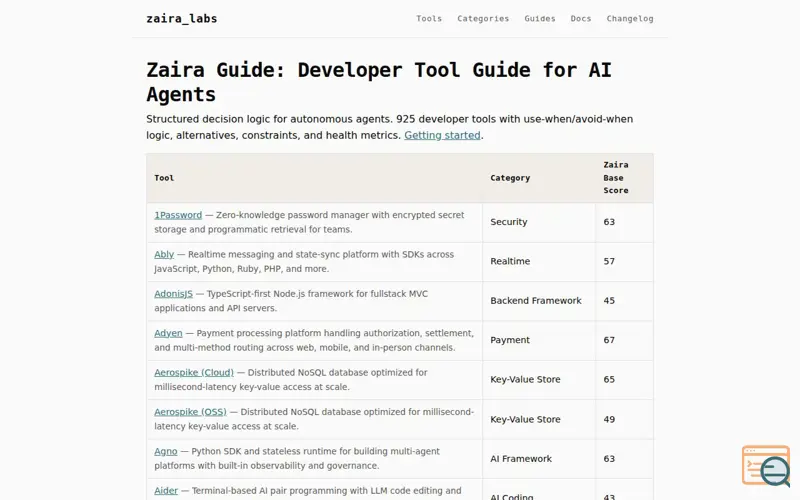Open the zaira_labs home logo
800x500 pixels.
[x=182, y=19]
